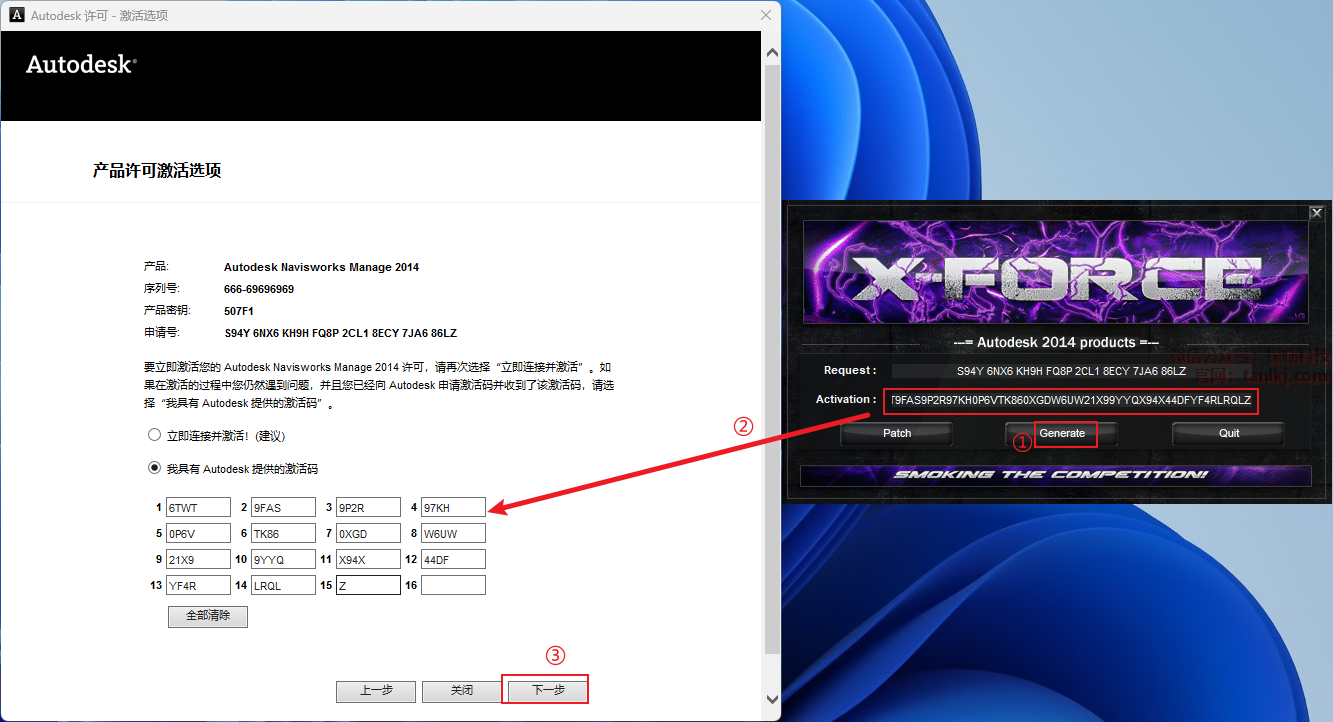
Task: Click activation code field 15 containing Z
Action: [x=368, y=585]
